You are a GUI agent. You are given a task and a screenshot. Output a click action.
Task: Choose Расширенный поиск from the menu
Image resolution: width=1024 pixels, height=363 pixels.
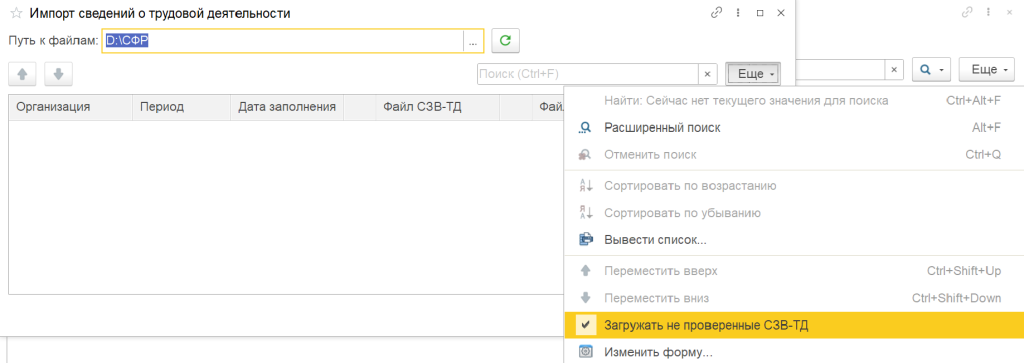794,128
